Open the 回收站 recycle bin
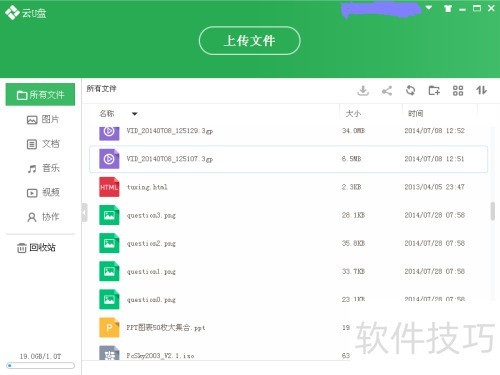The height and width of the screenshot is (375, 500). 36,248
